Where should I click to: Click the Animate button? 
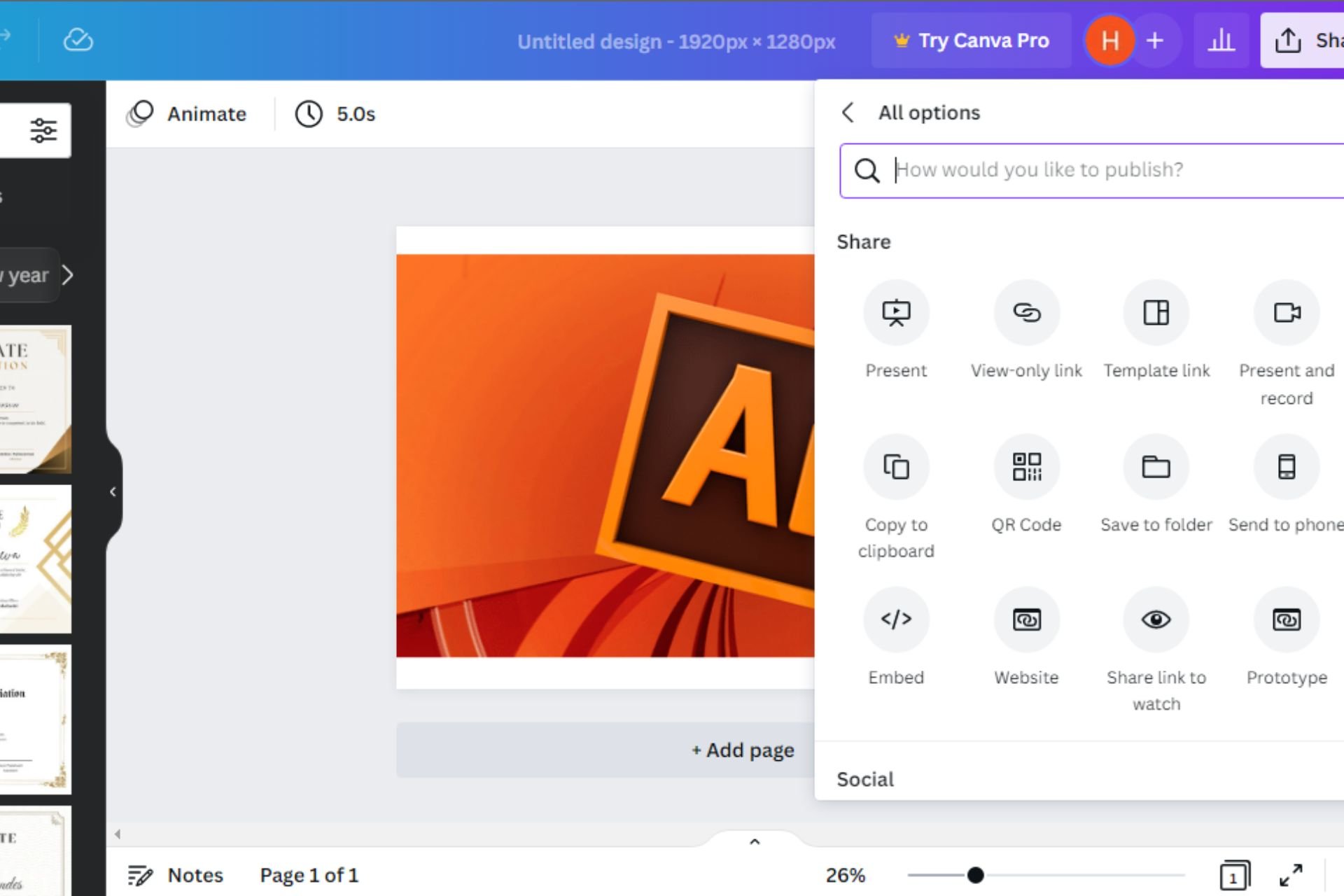(187, 114)
